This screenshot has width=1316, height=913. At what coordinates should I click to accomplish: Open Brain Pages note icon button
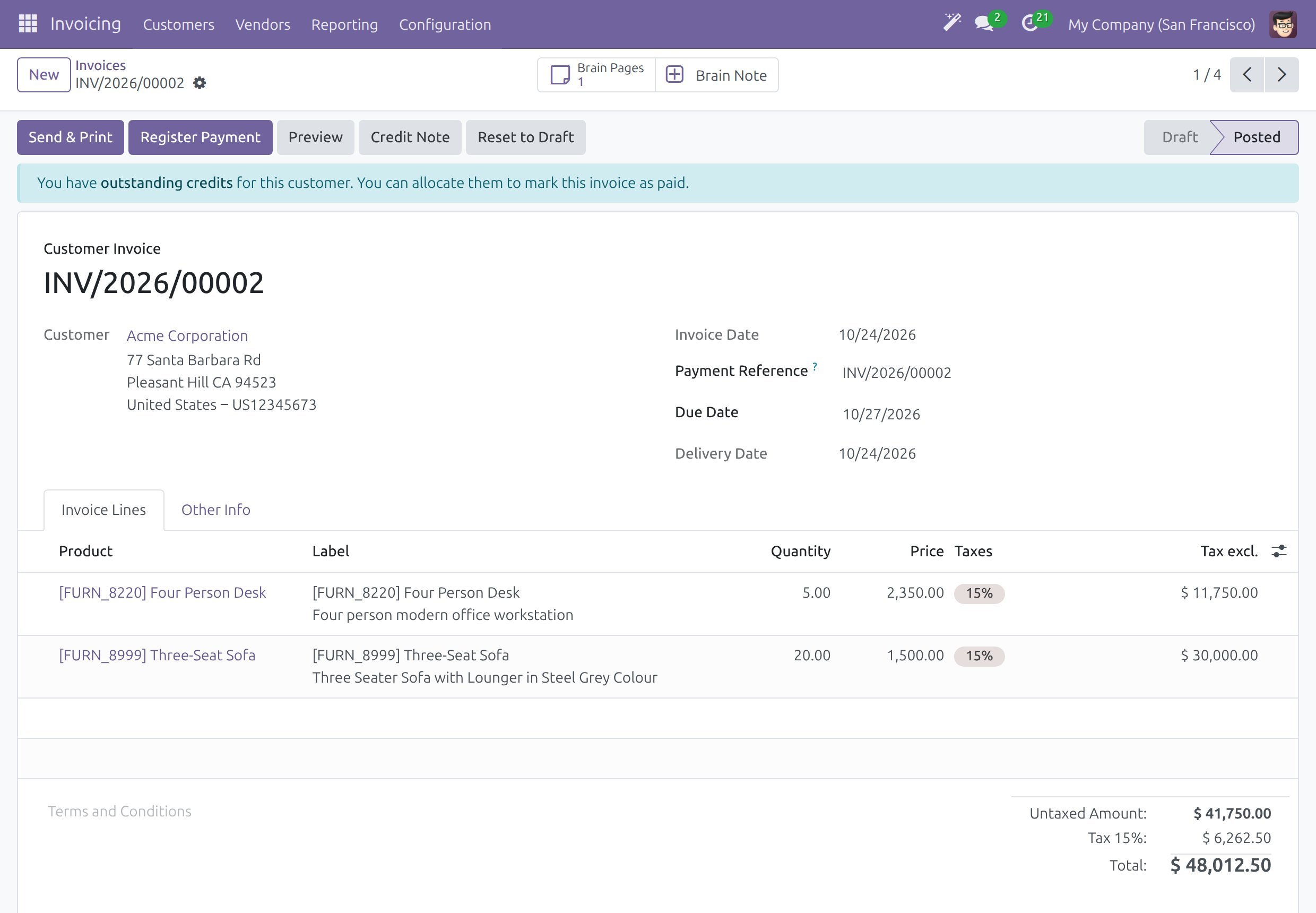click(596, 75)
